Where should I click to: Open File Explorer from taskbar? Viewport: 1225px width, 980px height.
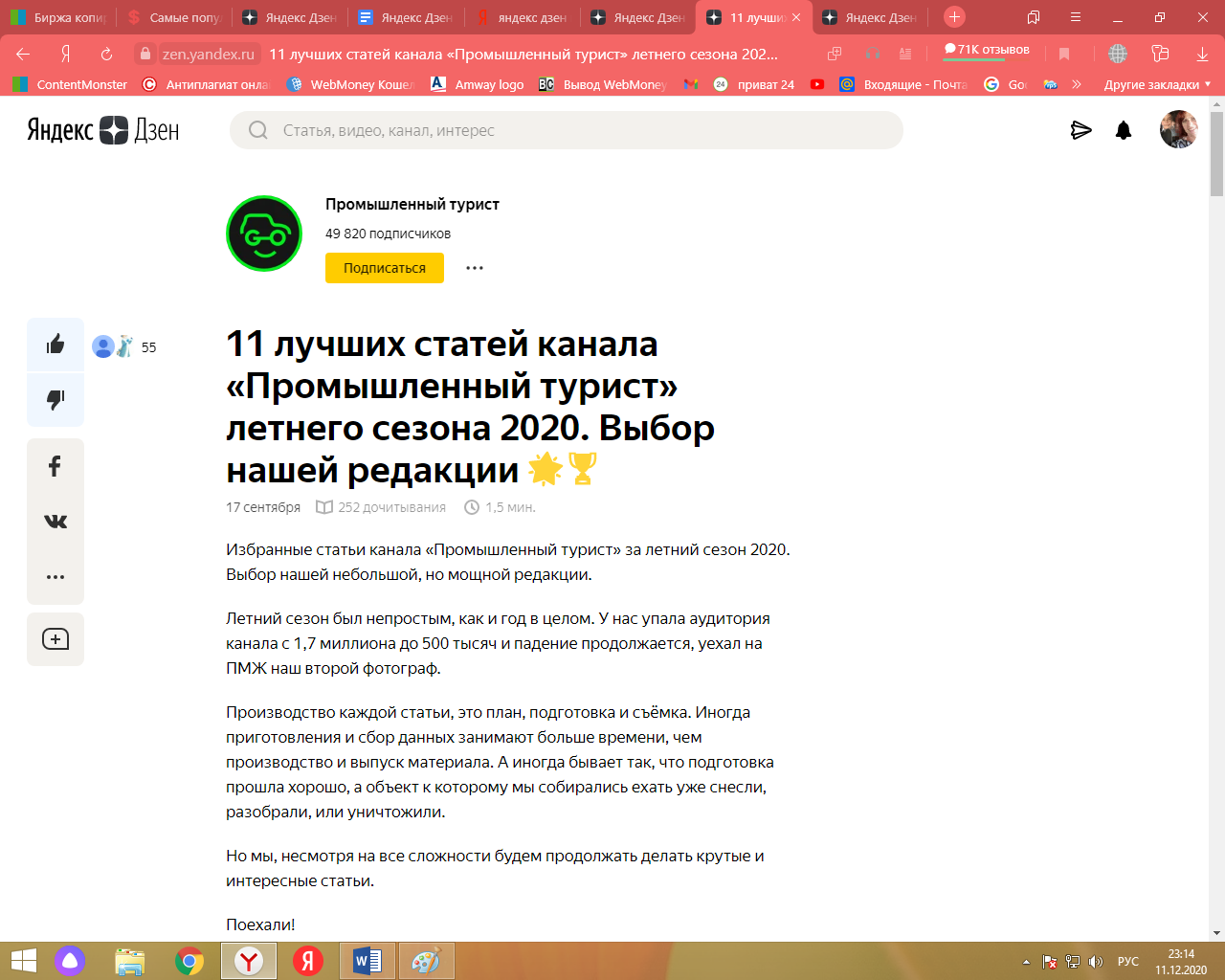(130, 961)
